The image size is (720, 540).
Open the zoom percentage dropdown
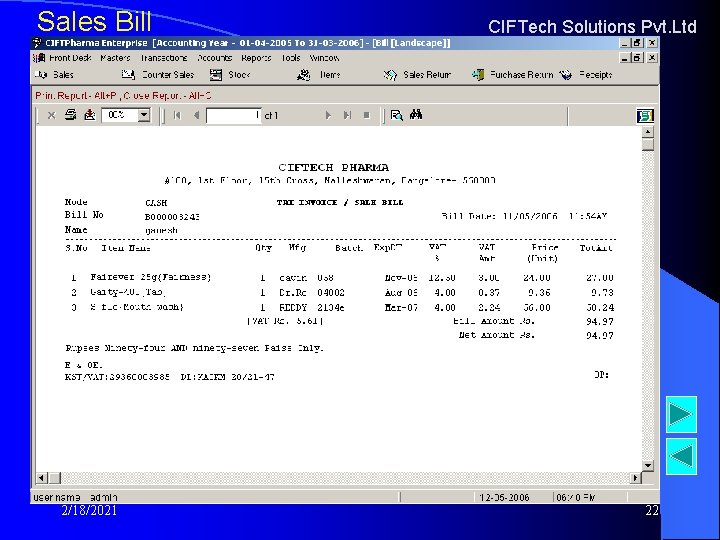click(144, 115)
